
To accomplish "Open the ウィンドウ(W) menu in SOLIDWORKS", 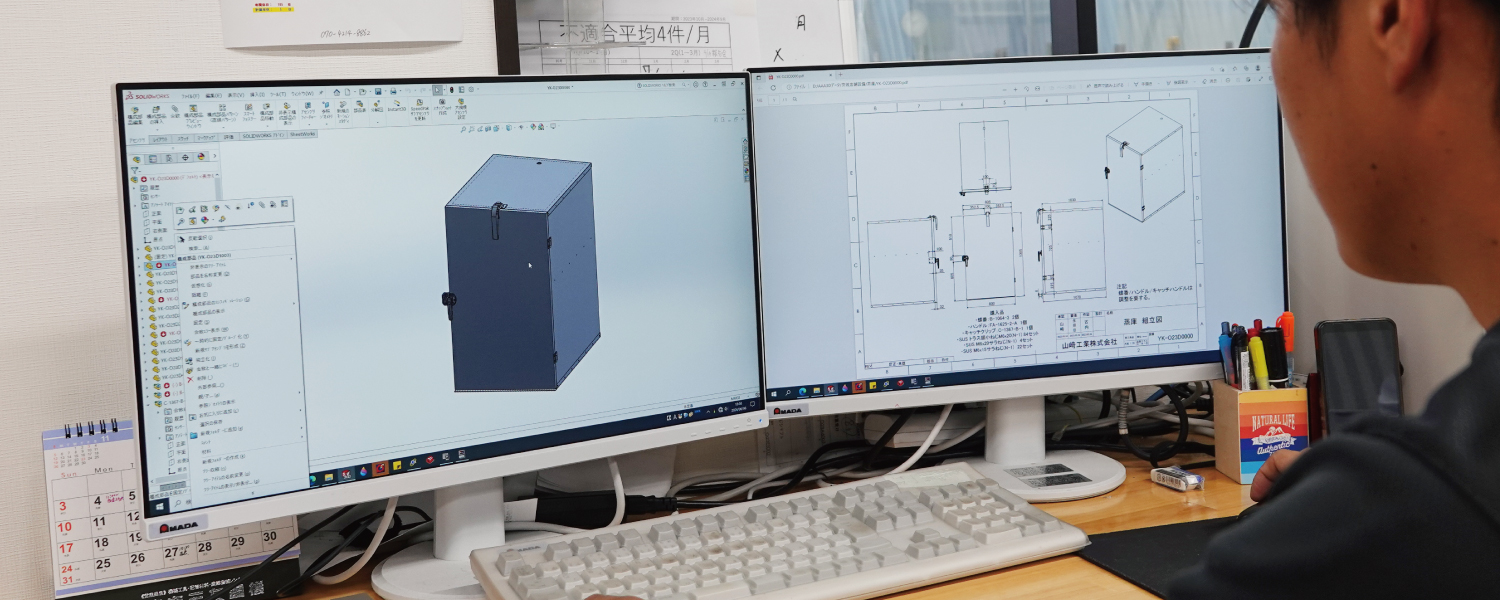I will [302, 94].
